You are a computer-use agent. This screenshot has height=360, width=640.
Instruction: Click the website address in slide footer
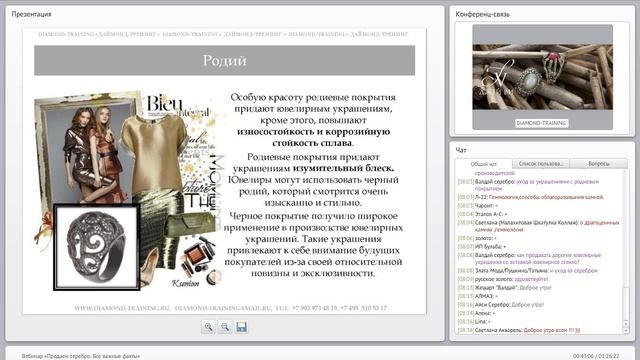click(x=122, y=308)
